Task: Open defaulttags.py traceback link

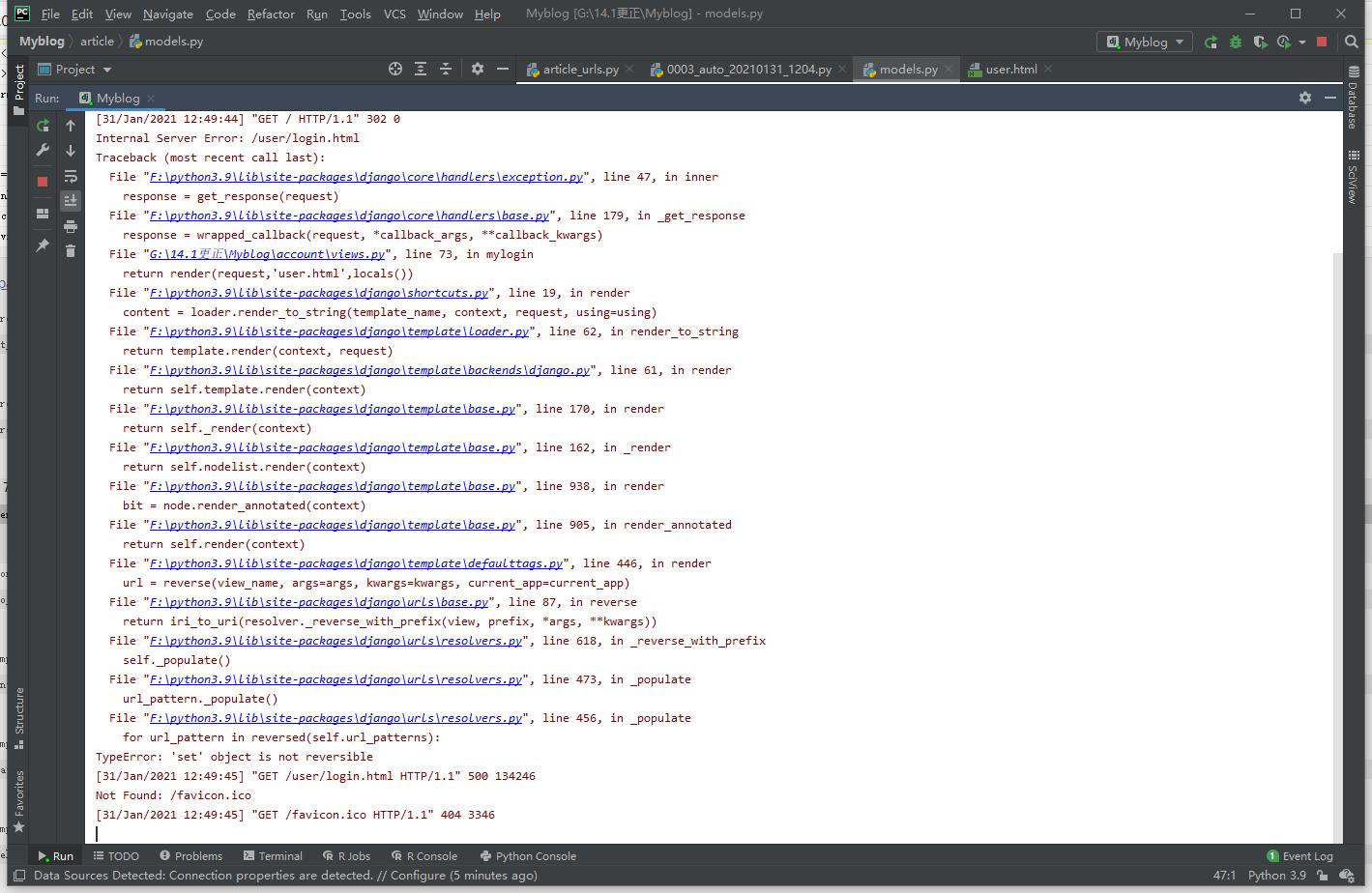Action: click(356, 563)
